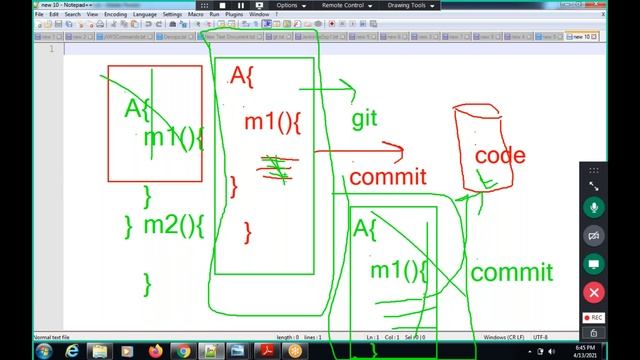
Task: Click 'UTF-8' encoding in status bar
Action: pyautogui.click(x=540, y=337)
